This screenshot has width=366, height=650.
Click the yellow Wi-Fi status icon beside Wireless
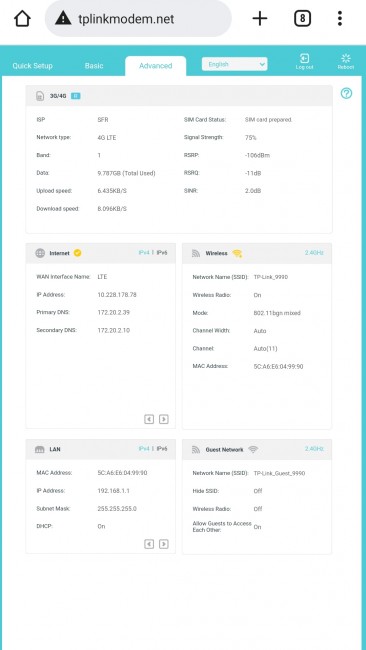(x=237, y=253)
